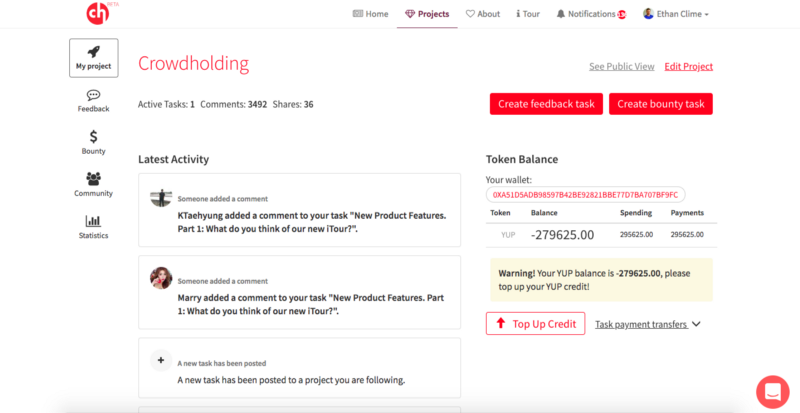Select the Bounty dollar sign icon
Viewport: 800px width, 413px height.
93,137
